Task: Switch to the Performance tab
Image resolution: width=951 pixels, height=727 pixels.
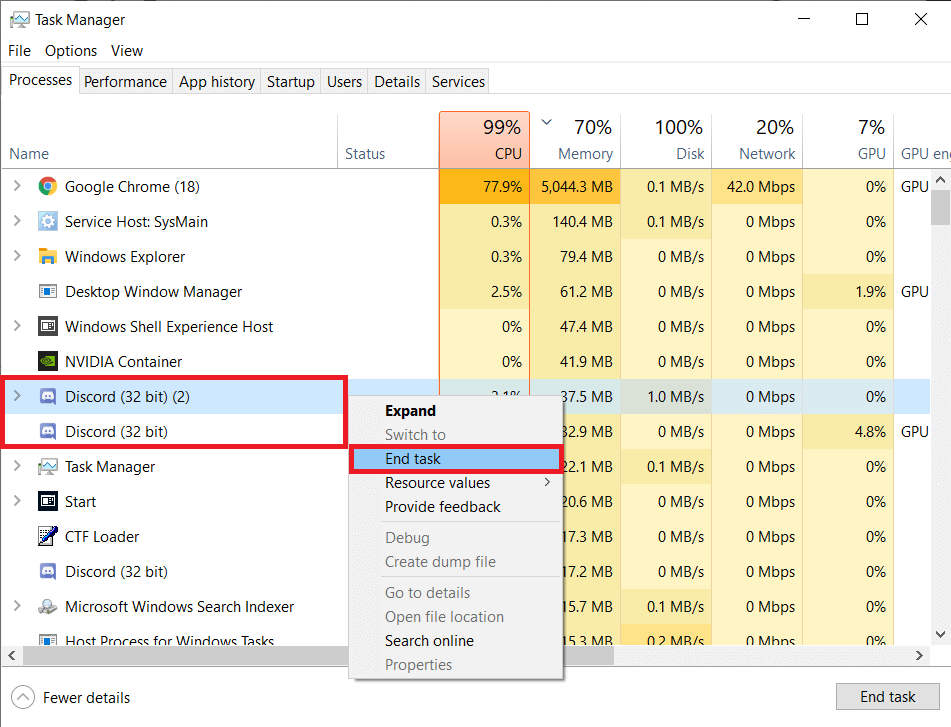Action: pos(125,81)
